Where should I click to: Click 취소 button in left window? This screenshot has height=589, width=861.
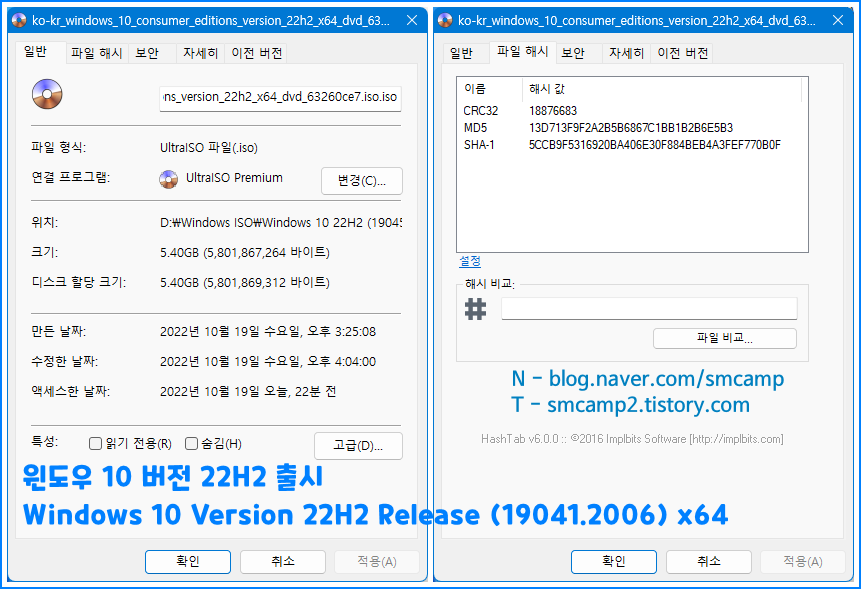(283, 562)
